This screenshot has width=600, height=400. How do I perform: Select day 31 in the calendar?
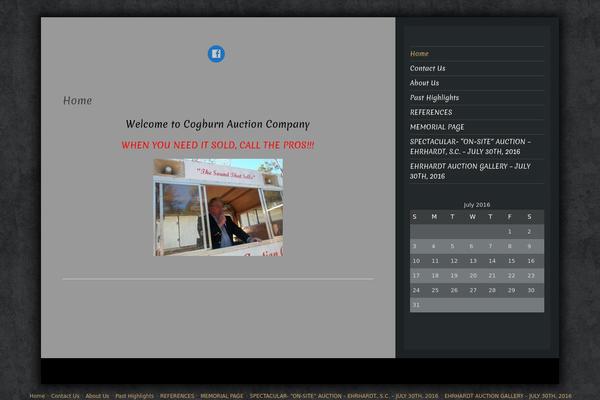pyautogui.click(x=416, y=305)
